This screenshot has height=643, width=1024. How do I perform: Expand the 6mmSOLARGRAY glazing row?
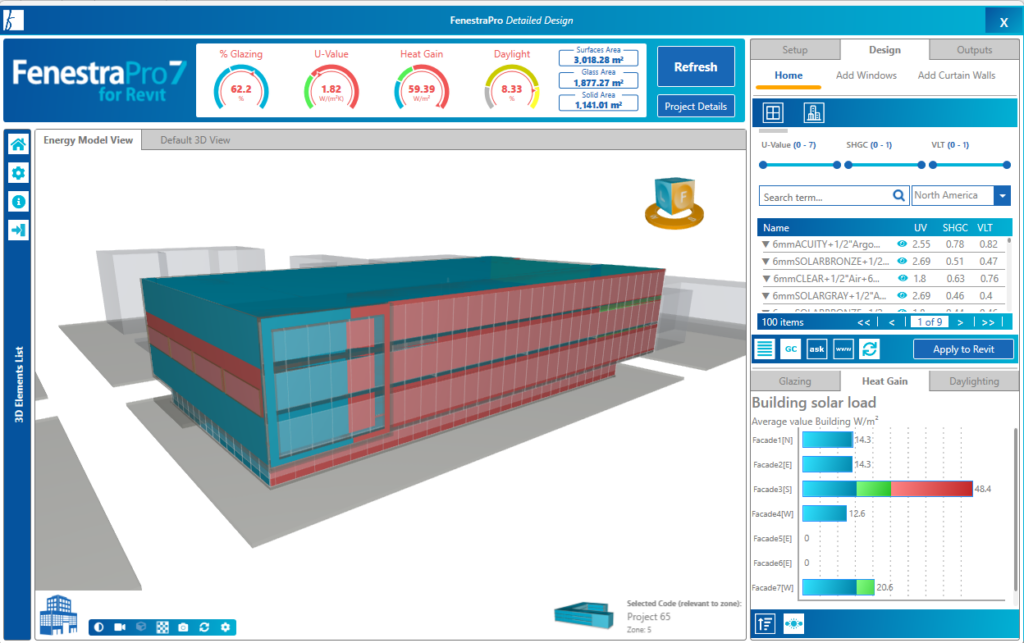click(x=765, y=296)
